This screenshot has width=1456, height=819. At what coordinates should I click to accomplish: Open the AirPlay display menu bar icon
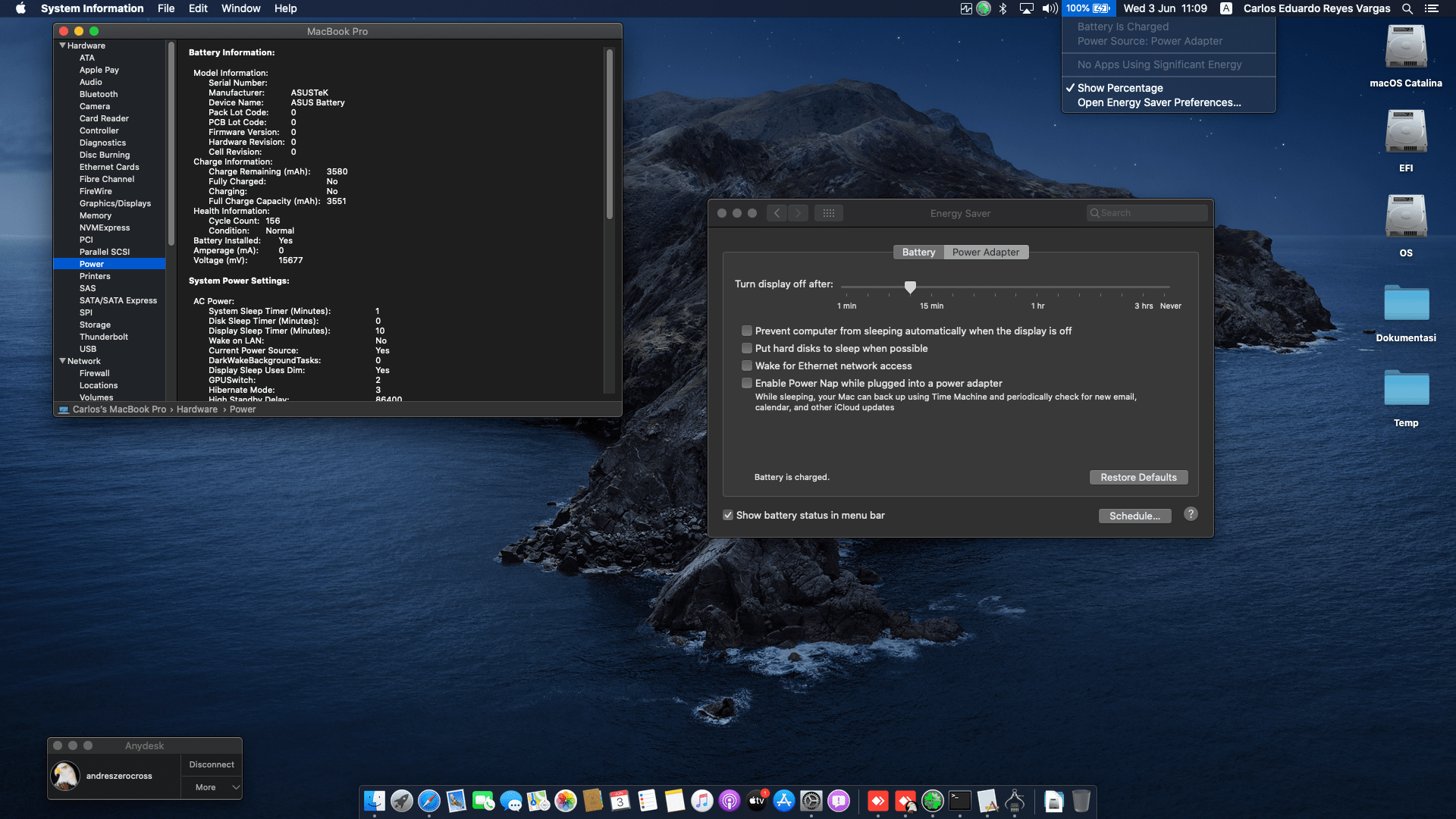tap(1026, 8)
